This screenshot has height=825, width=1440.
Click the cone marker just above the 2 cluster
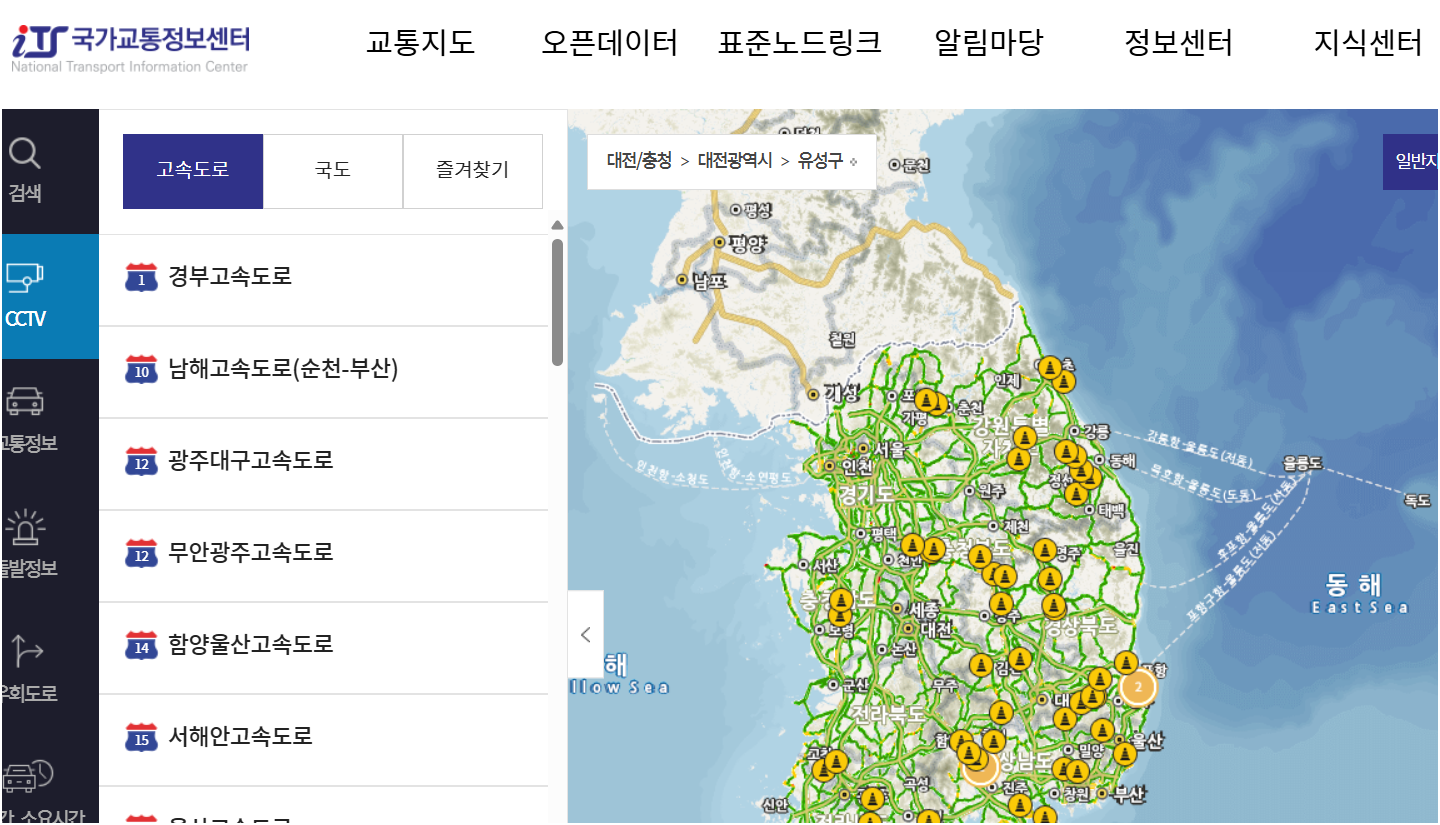click(1126, 663)
